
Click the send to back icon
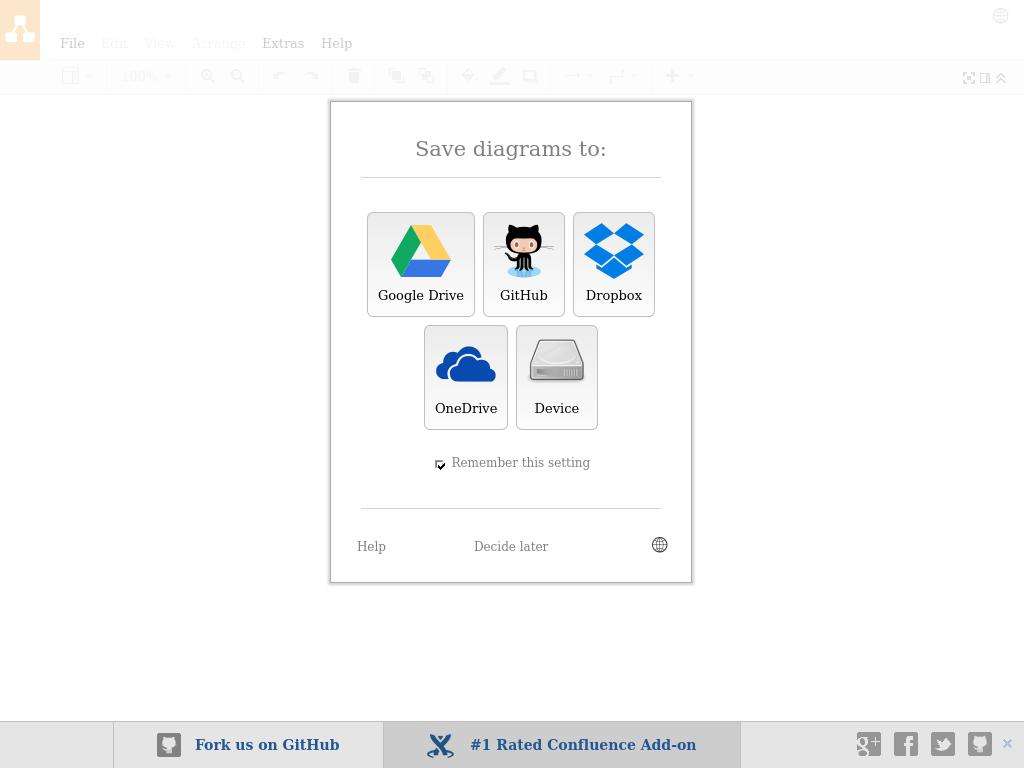(x=426, y=76)
